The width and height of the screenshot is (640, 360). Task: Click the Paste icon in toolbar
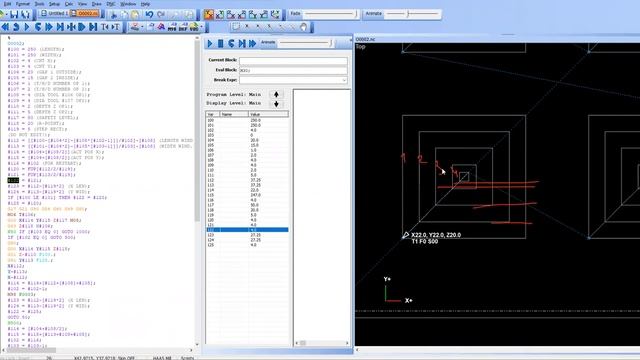(x=135, y=15)
